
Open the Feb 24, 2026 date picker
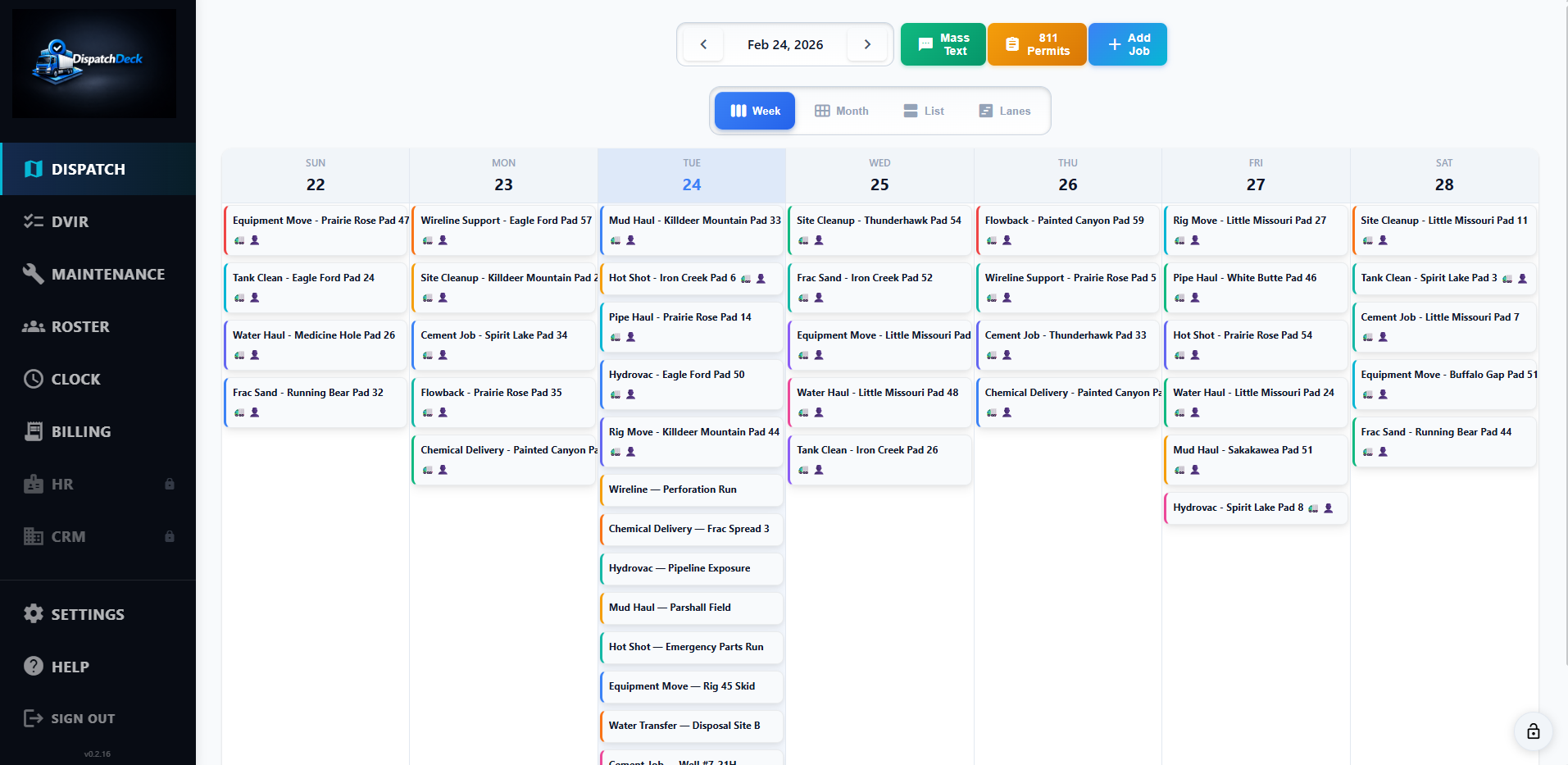784,44
